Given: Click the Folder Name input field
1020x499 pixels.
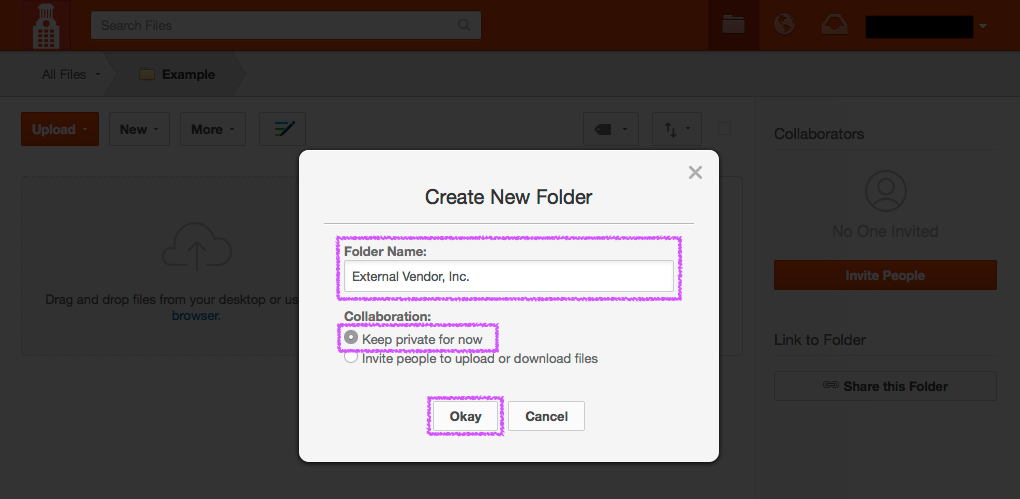Looking at the screenshot, I should (x=509, y=276).
